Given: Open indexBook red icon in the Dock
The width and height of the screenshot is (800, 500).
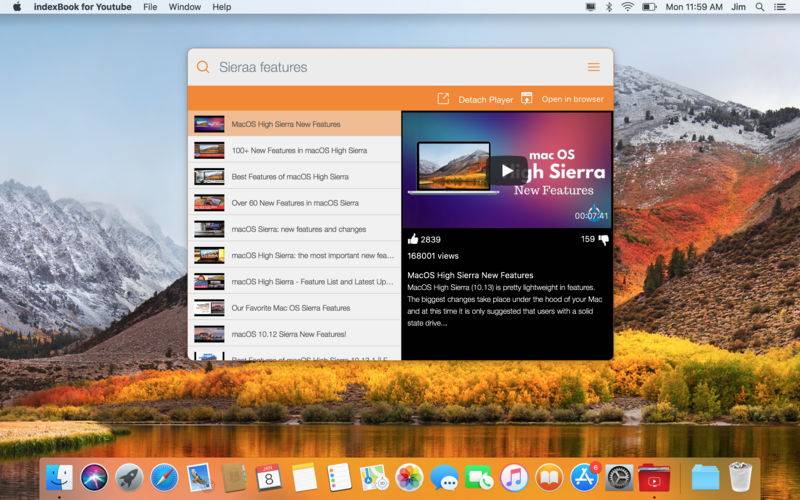Looking at the screenshot, I should 654,478.
